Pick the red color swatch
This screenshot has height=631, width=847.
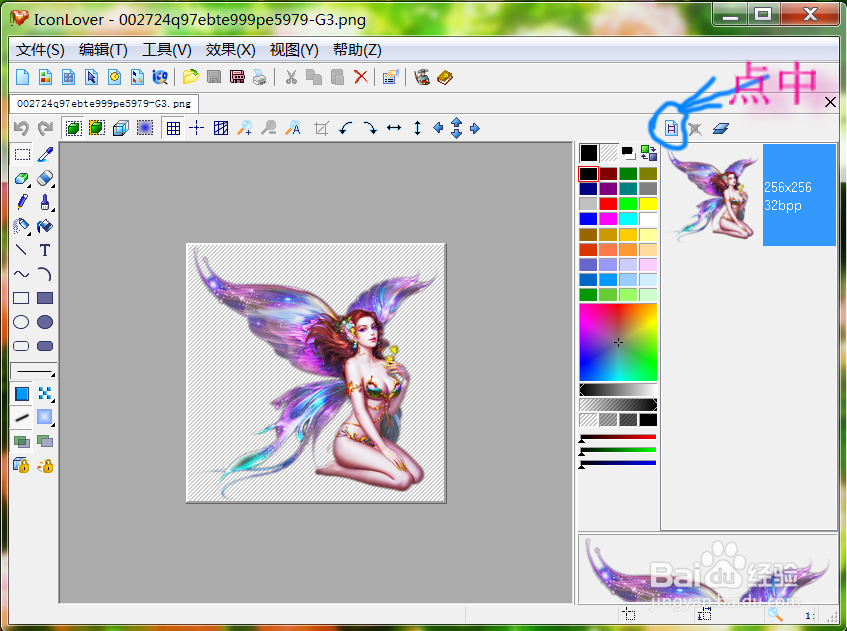tap(608, 204)
